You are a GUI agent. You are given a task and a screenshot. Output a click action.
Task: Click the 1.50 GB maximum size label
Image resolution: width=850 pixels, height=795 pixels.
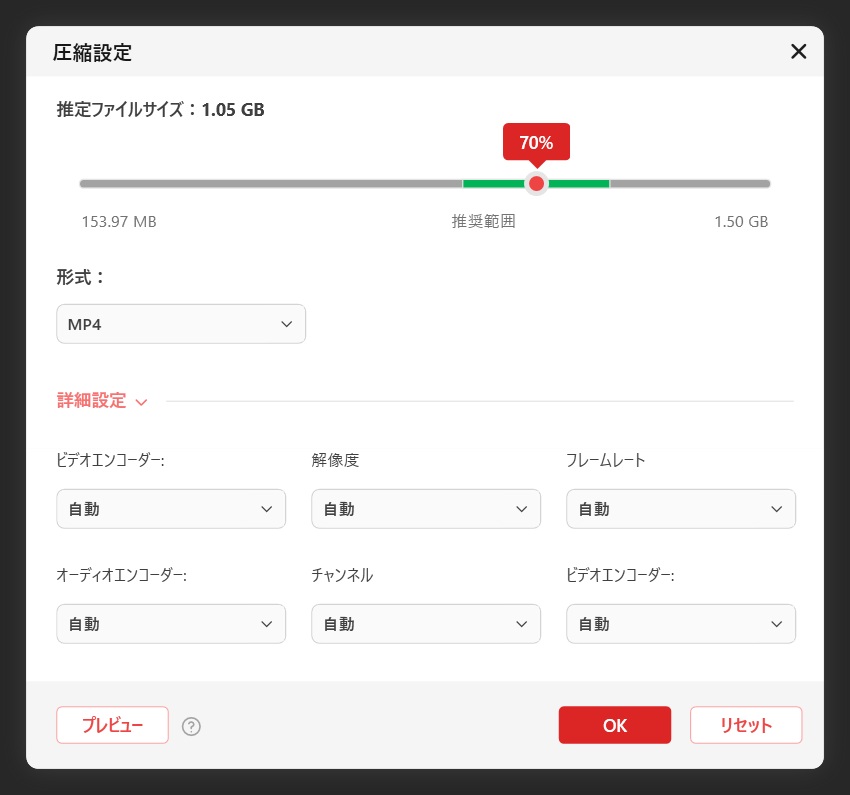pyautogui.click(x=740, y=221)
